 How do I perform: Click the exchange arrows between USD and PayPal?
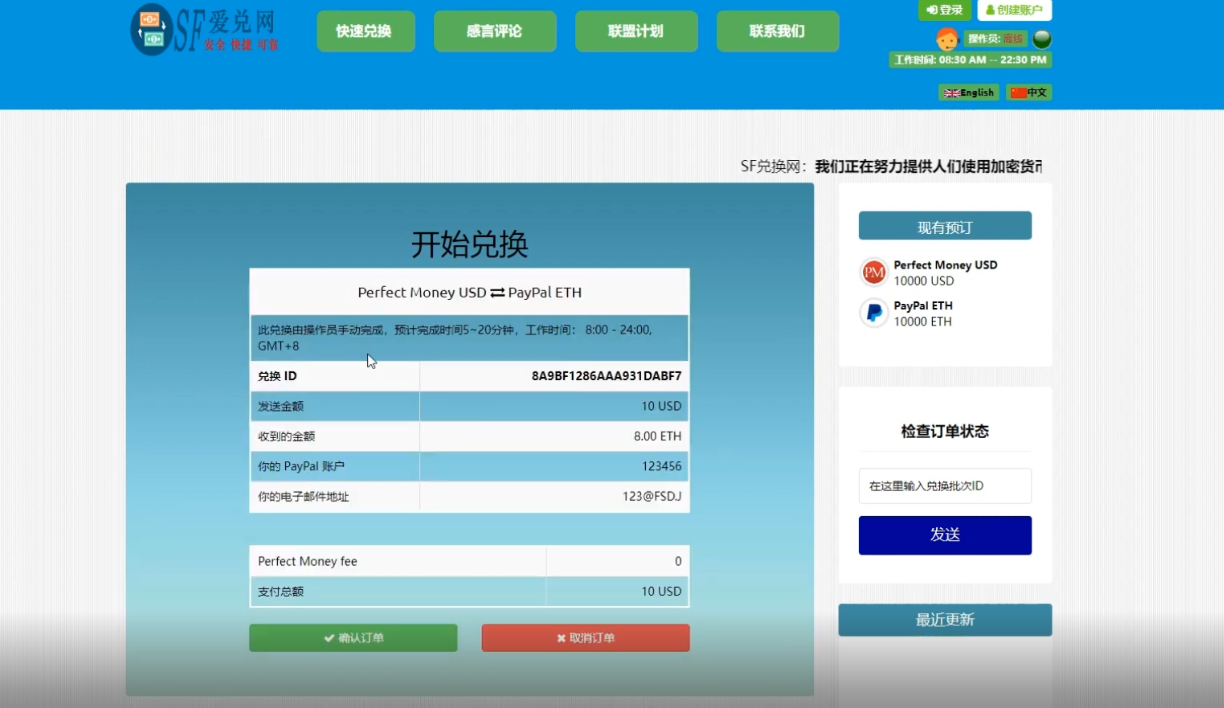pos(497,293)
